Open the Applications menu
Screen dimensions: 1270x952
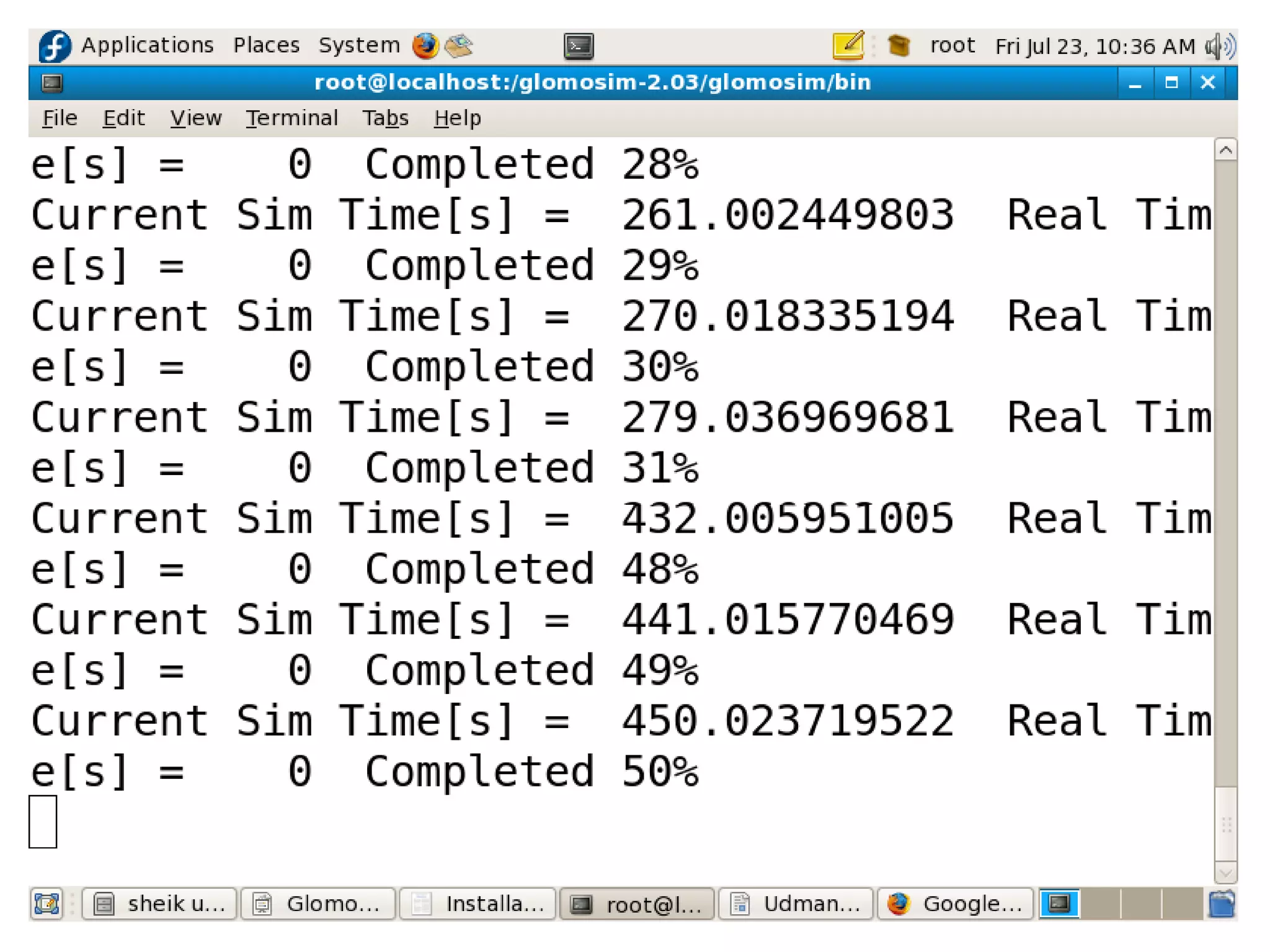(x=147, y=46)
